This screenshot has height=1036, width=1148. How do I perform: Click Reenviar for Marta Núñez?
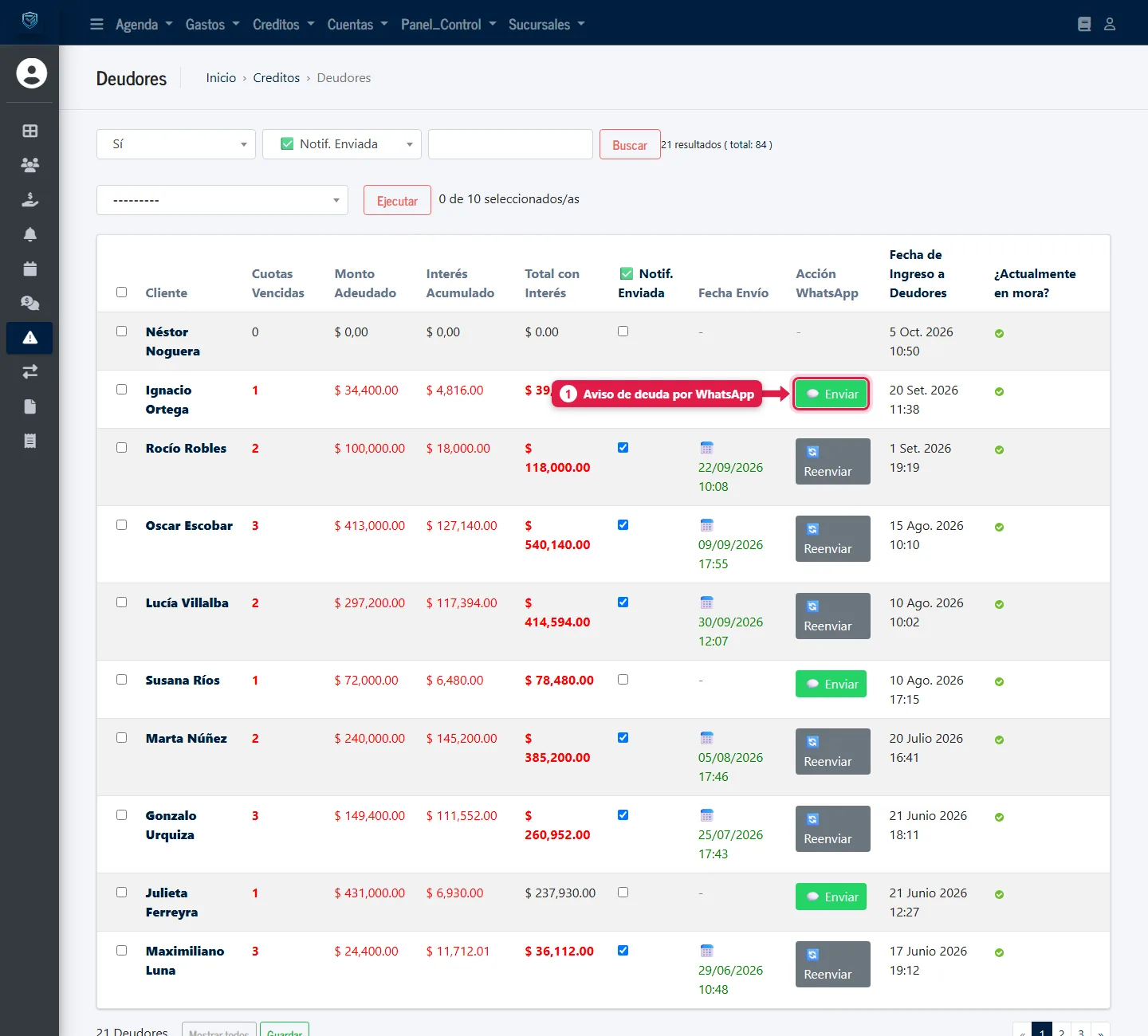[833, 751]
